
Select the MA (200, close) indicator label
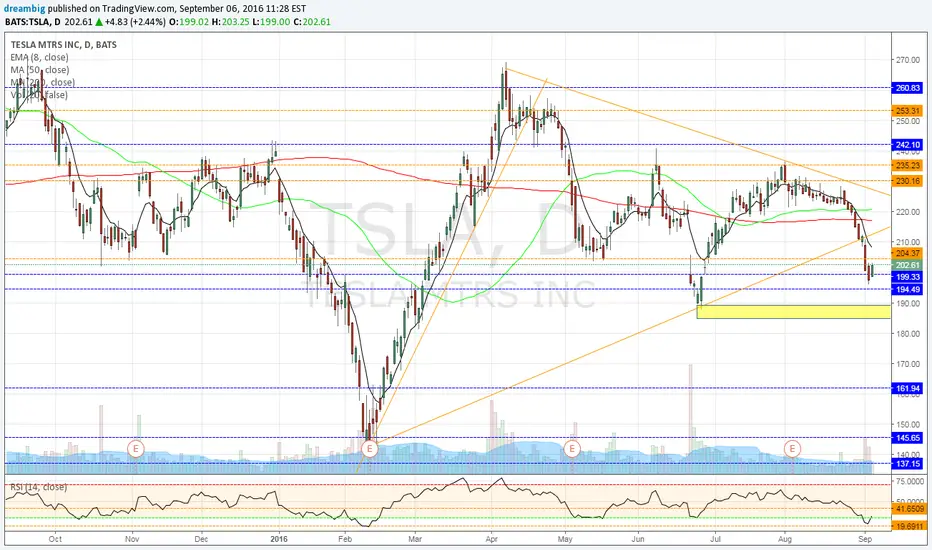[x=42, y=82]
